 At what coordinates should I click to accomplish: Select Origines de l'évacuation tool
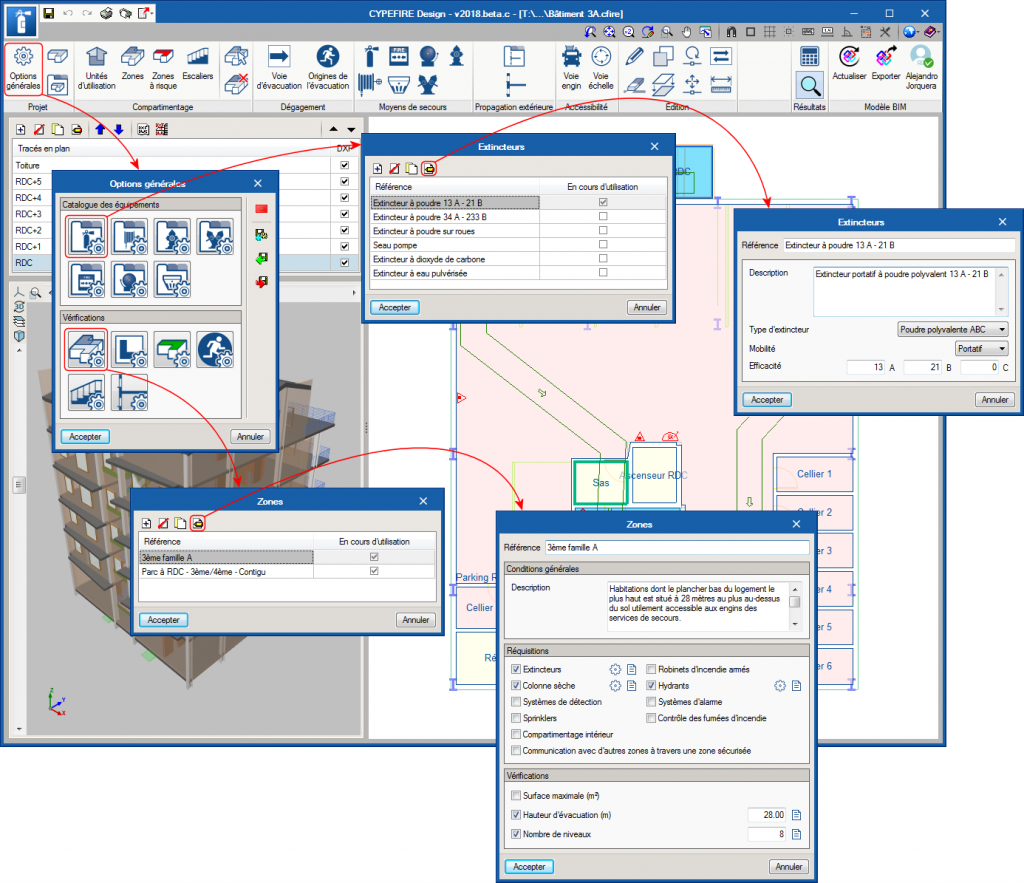click(x=328, y=69)
